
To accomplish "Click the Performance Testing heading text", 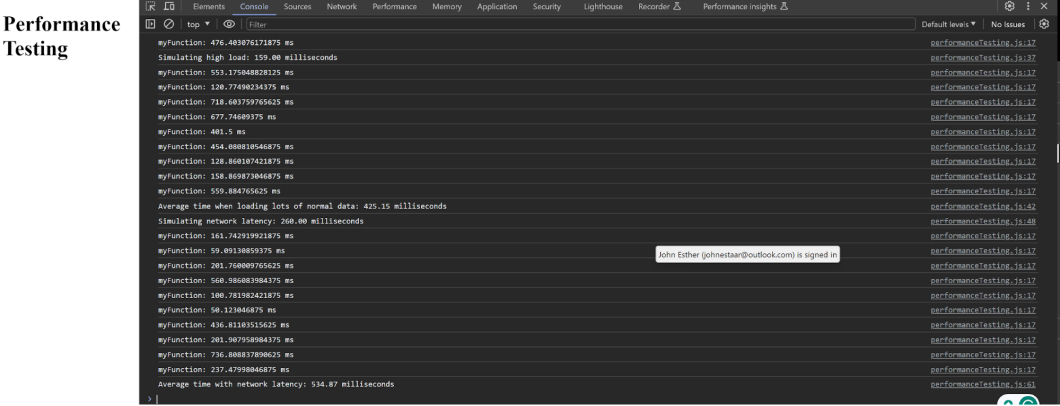I will point(62,36).
